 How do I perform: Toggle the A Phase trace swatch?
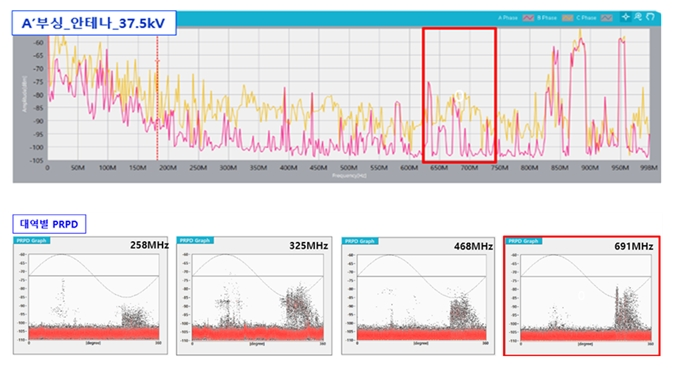pyautogui.click(x=527, y=18)
